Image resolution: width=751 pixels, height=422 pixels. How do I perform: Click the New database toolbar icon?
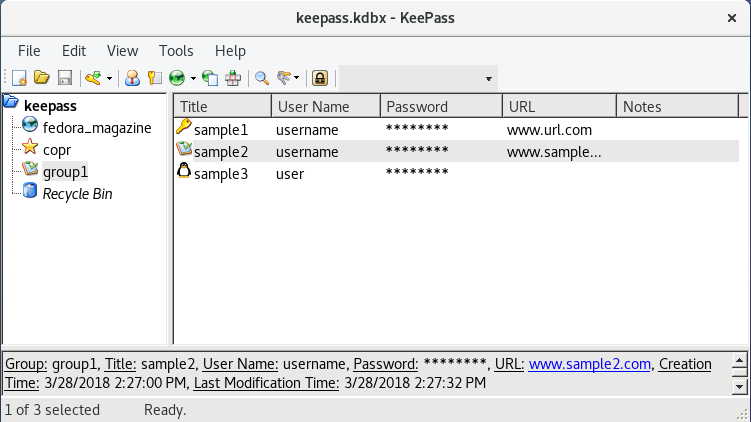pyautogui.click(x=19, y=78)
